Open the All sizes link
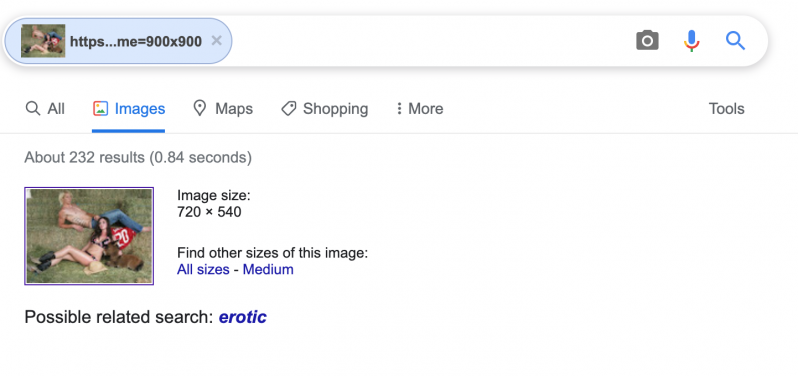798x376 pixels. coord(203,269)
